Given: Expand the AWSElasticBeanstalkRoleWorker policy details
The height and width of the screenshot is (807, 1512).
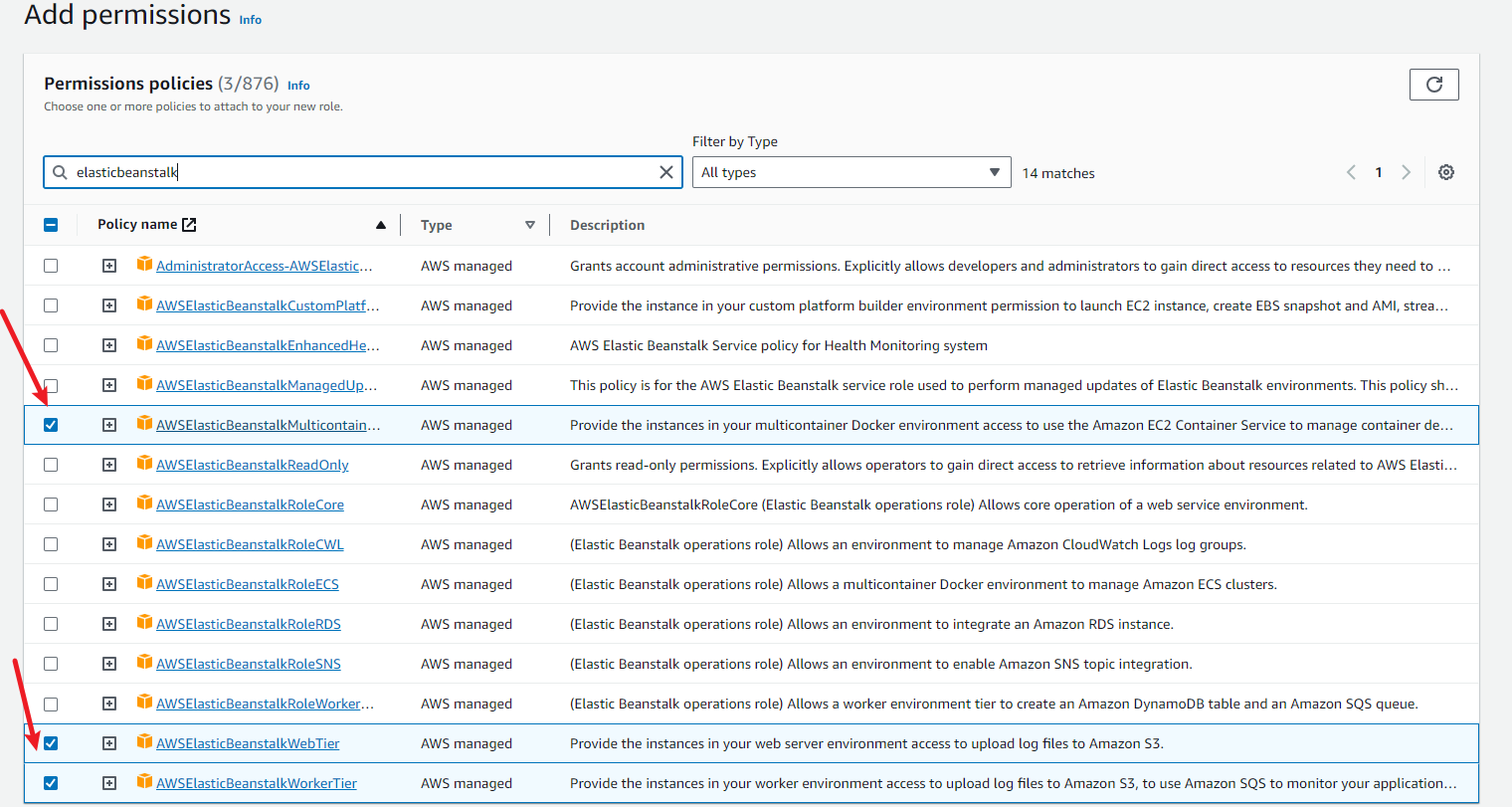Looking at the screenshot, I should coord(109,704).
